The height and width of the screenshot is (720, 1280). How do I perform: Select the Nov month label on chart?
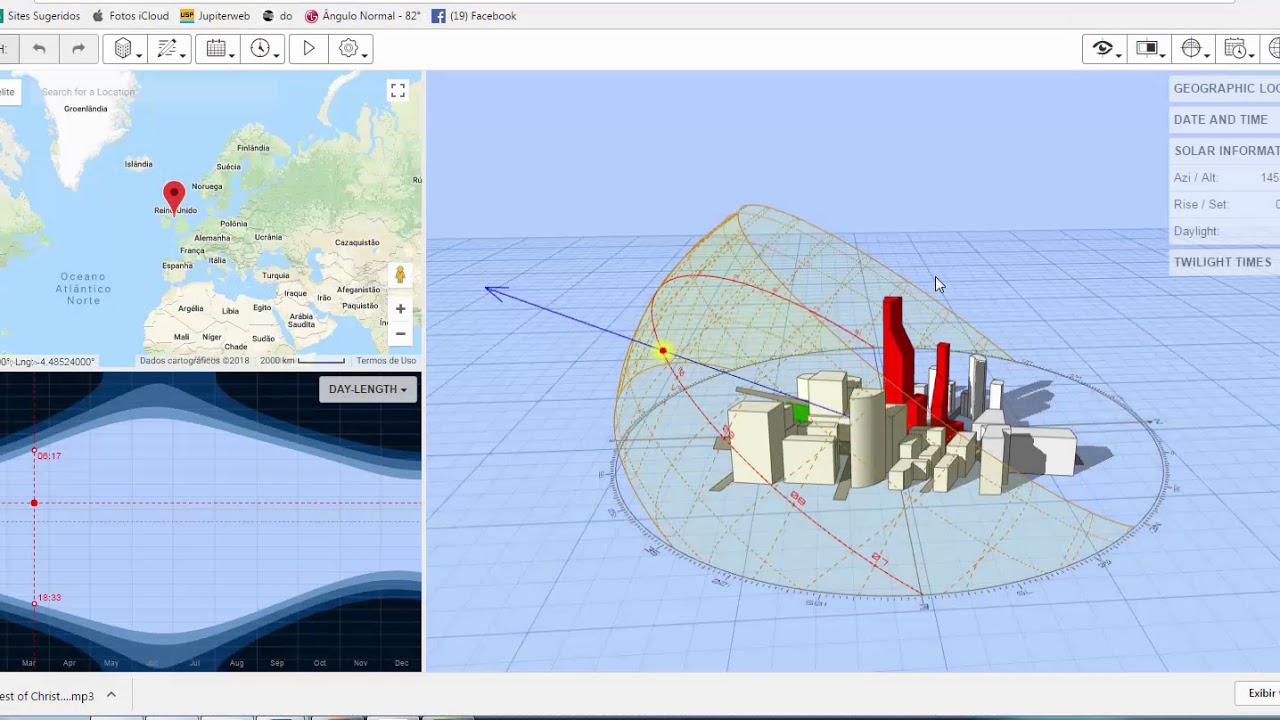pos(360,663)
